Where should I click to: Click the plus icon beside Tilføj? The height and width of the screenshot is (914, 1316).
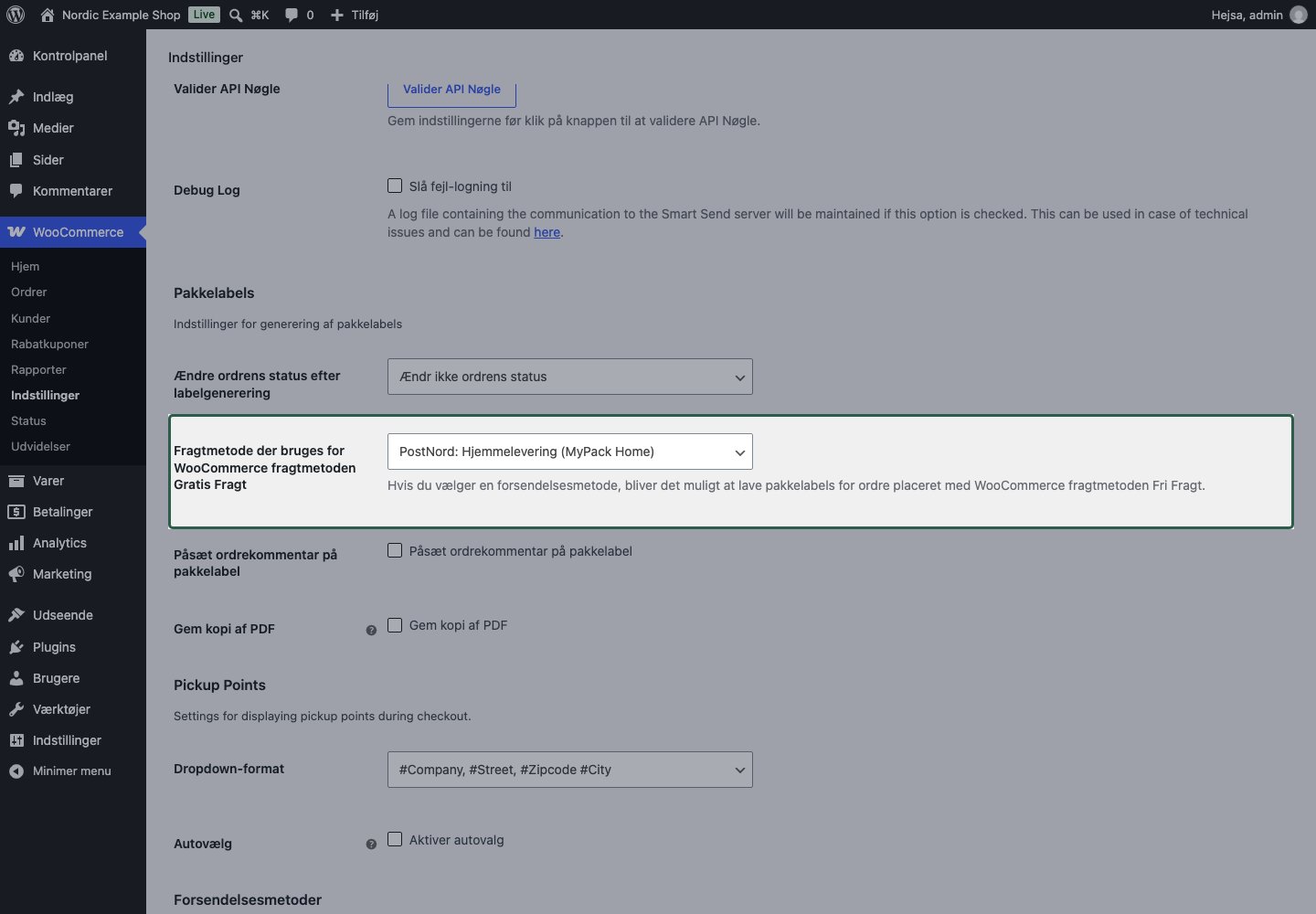tap(336, 15)
